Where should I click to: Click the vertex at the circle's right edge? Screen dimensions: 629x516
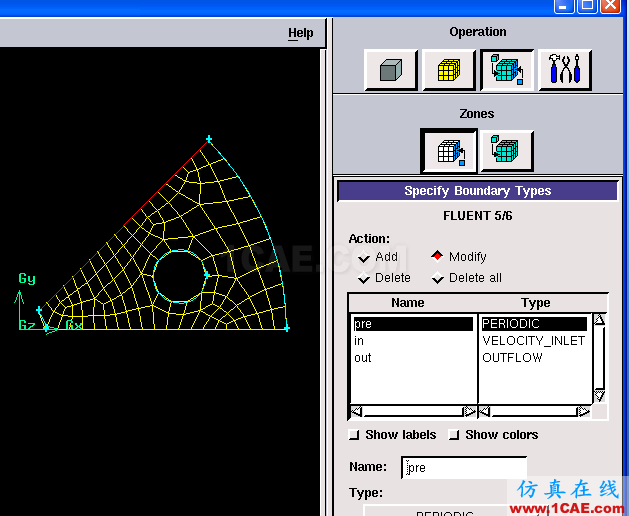[207, 275]
